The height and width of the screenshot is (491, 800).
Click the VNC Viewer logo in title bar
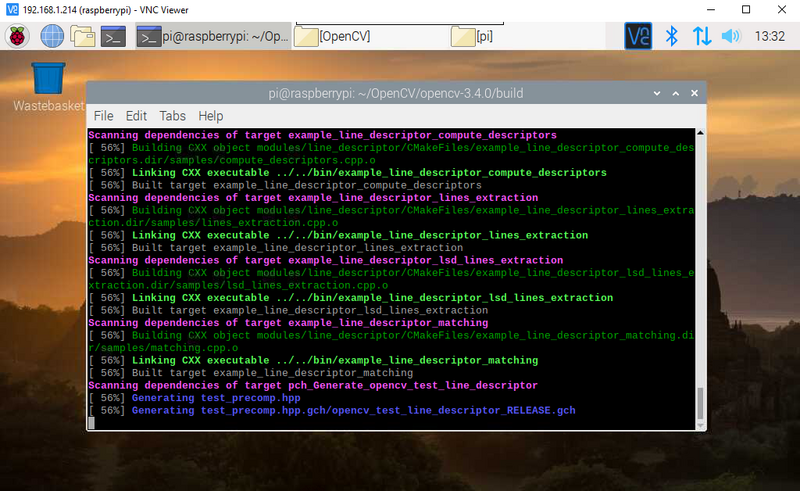pos(12,10)
